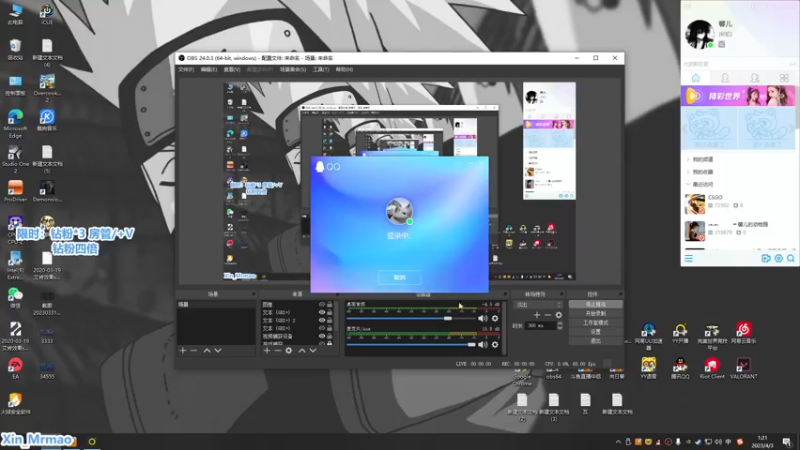800x450 pixels.
Task: Open Microsoft Edge desktop shortcut
Action: click(15, 123)
